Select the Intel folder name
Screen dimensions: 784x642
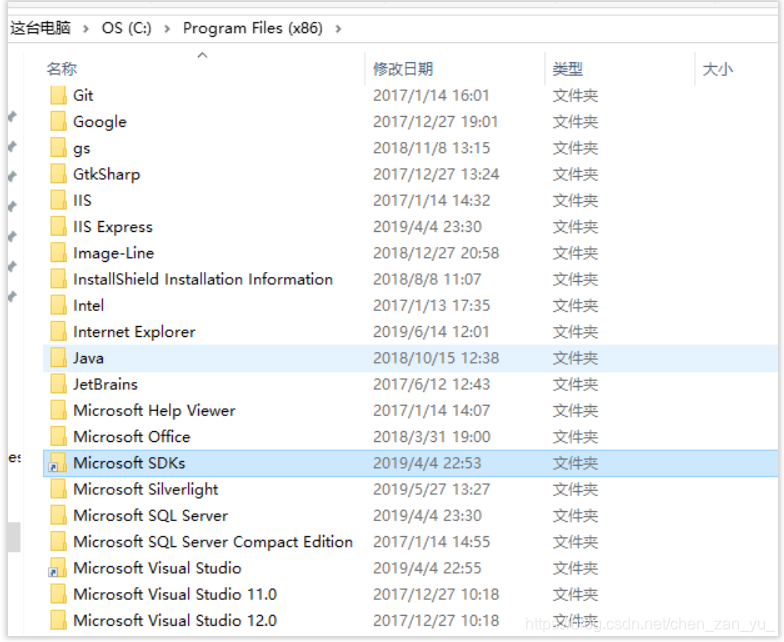(88, 305)
